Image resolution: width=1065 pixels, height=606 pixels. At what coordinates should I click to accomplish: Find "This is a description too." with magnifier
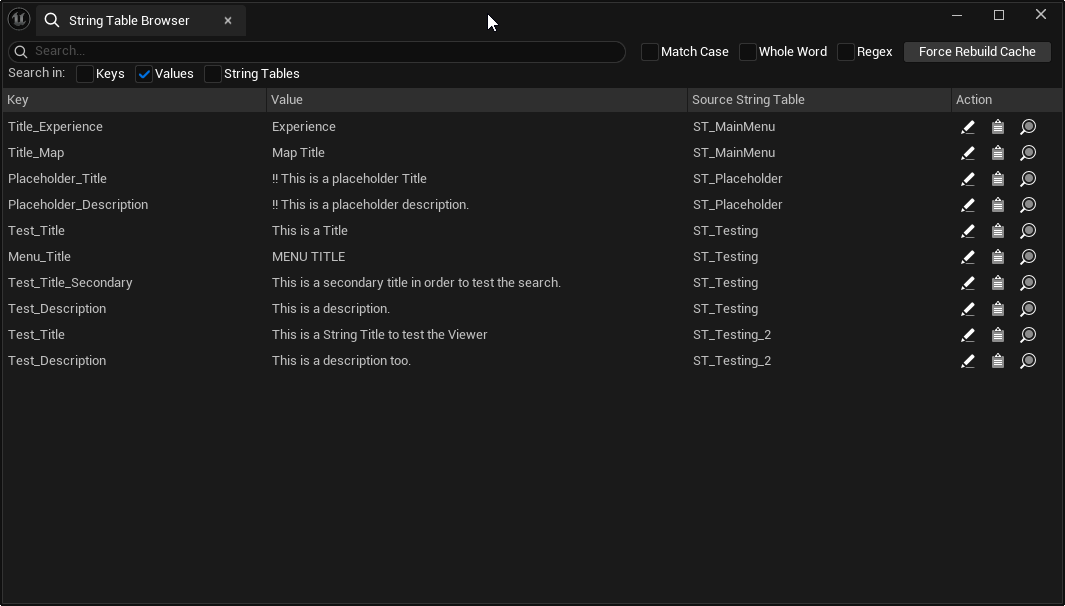[1028, 361]
